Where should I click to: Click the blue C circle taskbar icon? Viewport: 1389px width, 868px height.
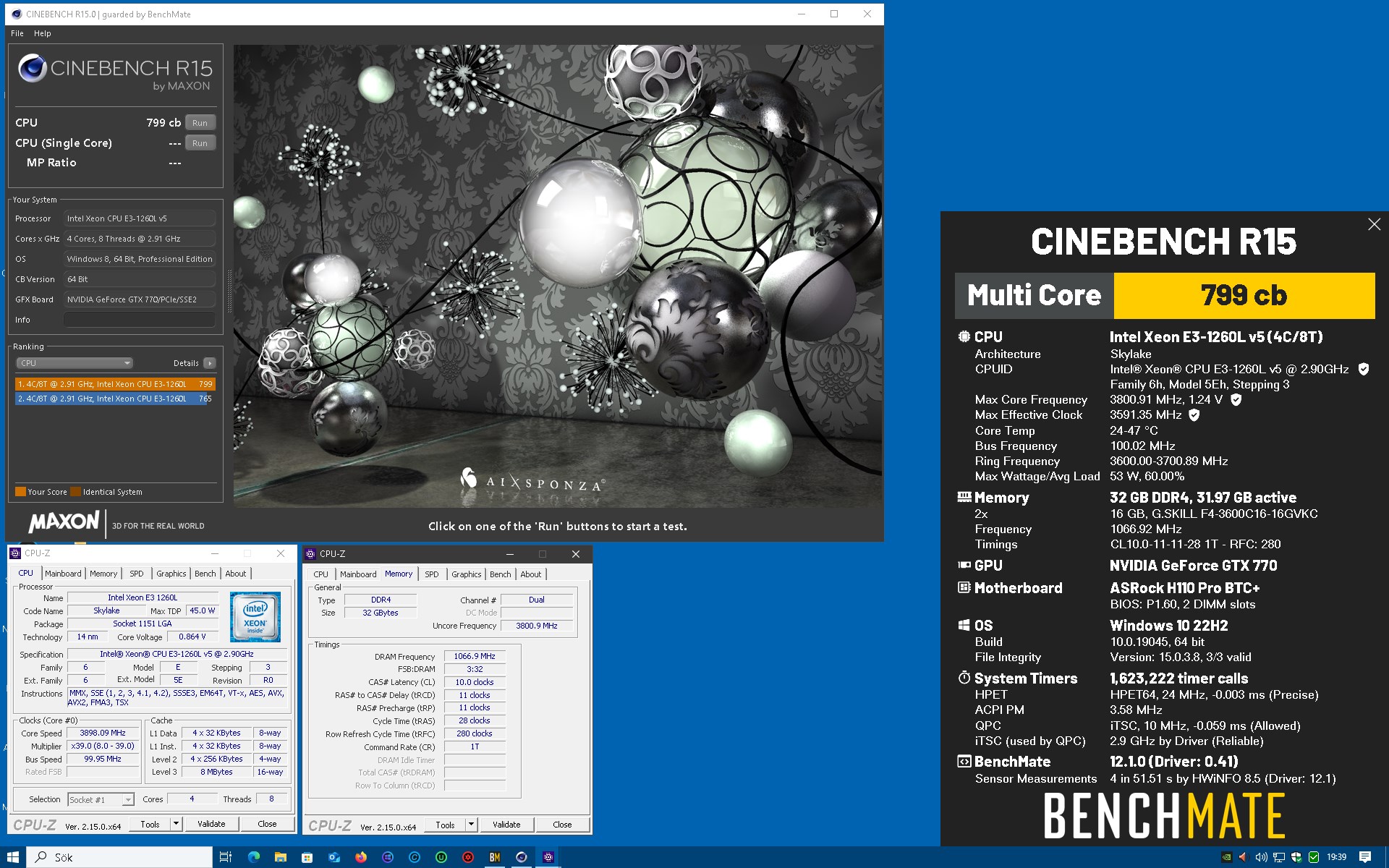[415, 857]
